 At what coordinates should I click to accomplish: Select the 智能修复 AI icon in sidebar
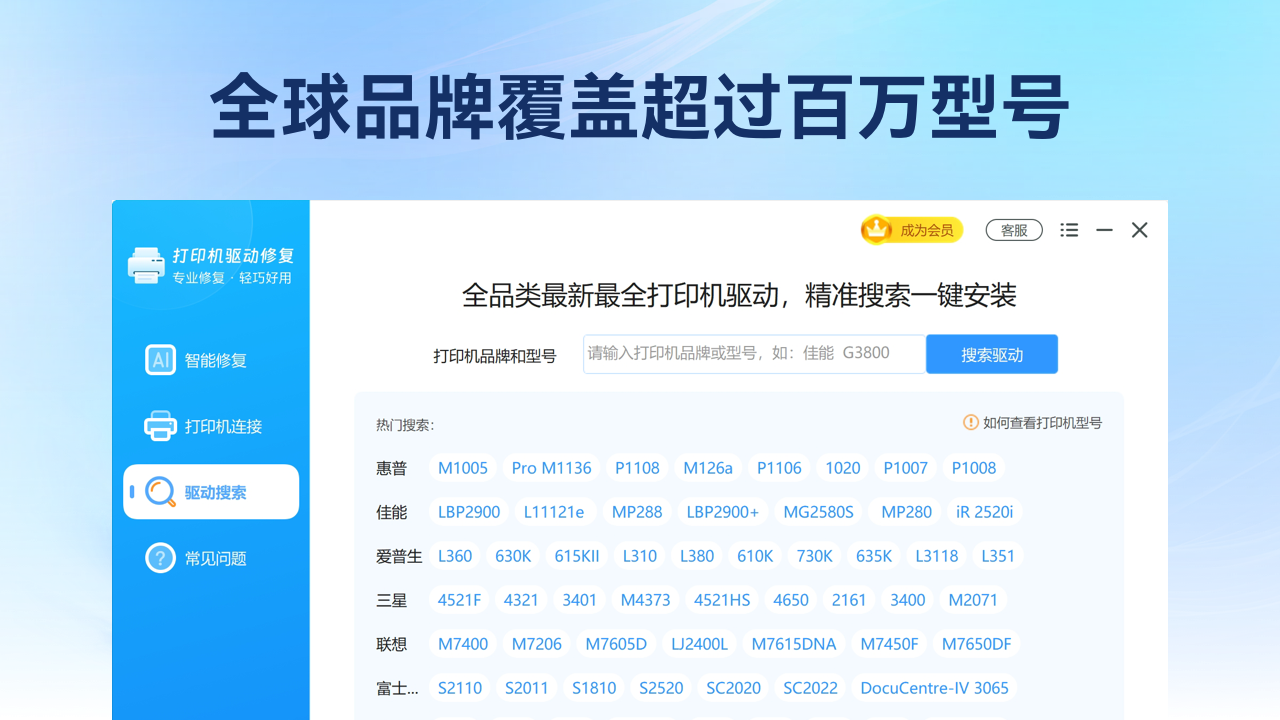point(160,359)
